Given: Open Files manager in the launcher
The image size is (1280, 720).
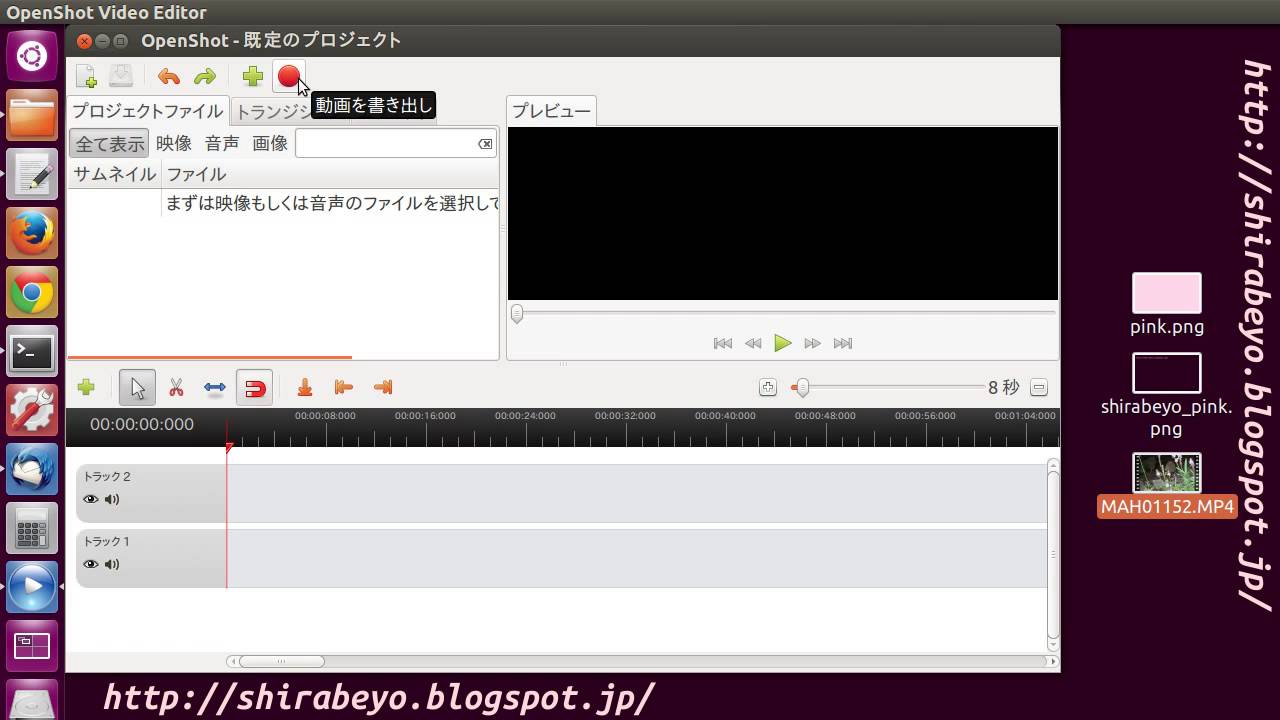Looking at the screenshot, I should (x=32, y=116).
